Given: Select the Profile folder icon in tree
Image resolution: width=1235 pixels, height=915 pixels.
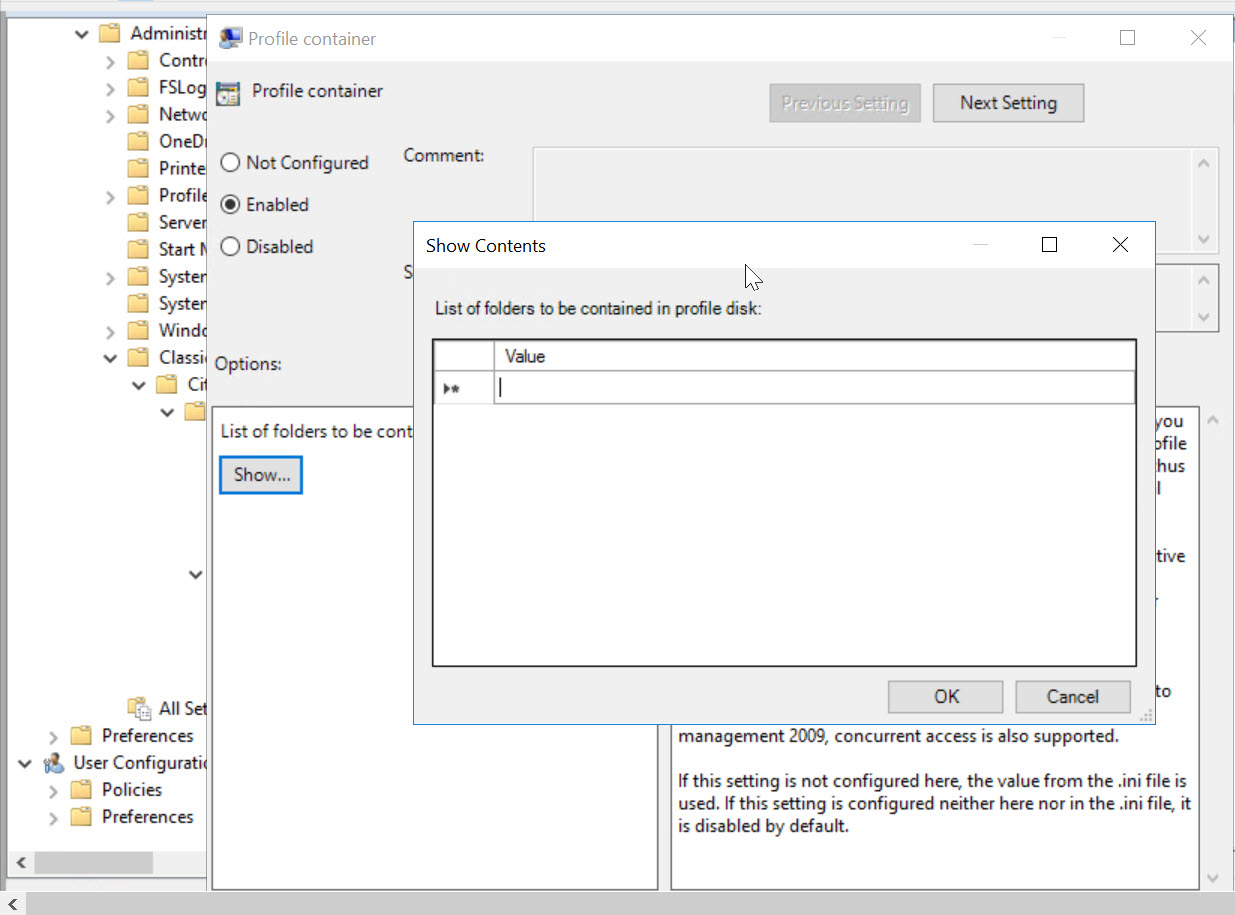Looking at the screenshot, I should coord(139,195).
